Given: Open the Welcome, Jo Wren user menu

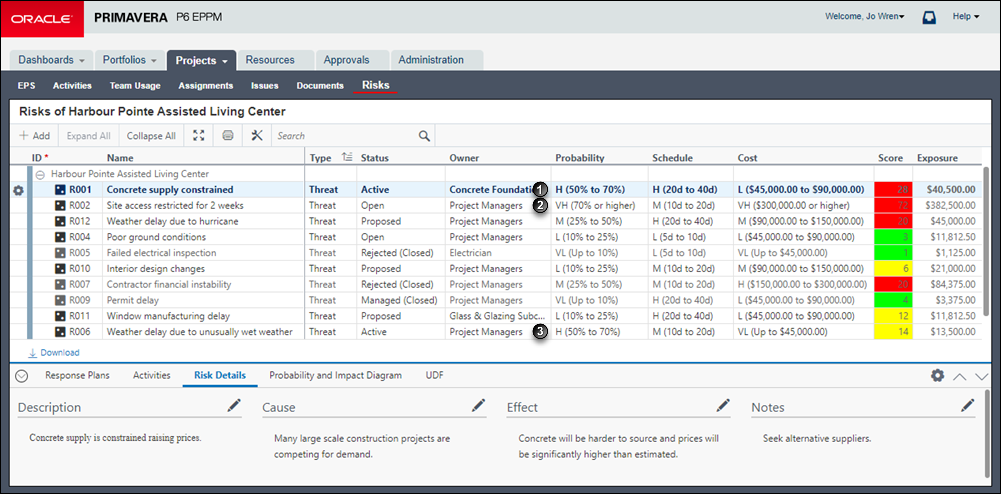Looking at the screenshot, I should [x=865, y=17].
